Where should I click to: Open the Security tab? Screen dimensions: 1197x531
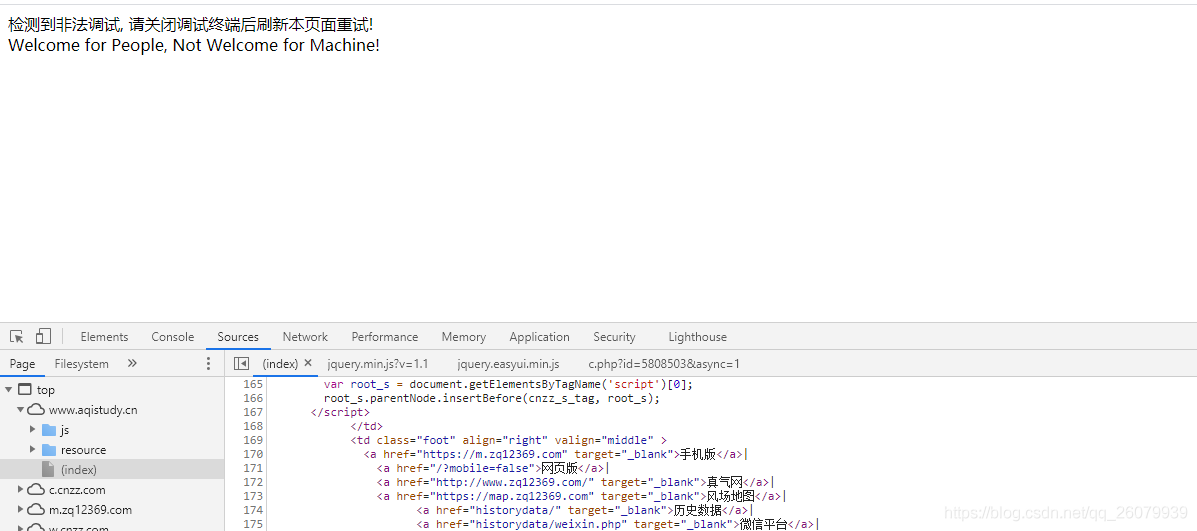coord(615,336)
